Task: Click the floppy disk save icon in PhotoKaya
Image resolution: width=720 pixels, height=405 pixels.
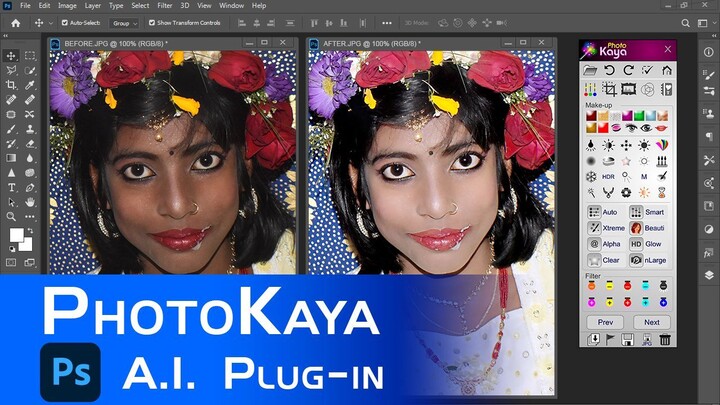Action: (x=627, y=339)
